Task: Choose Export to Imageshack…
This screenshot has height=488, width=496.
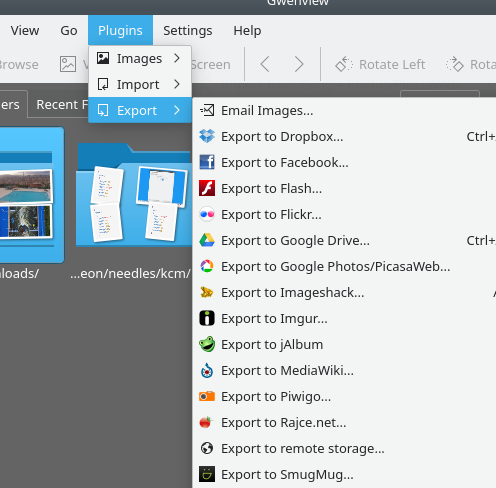Action: click(344, 292)
